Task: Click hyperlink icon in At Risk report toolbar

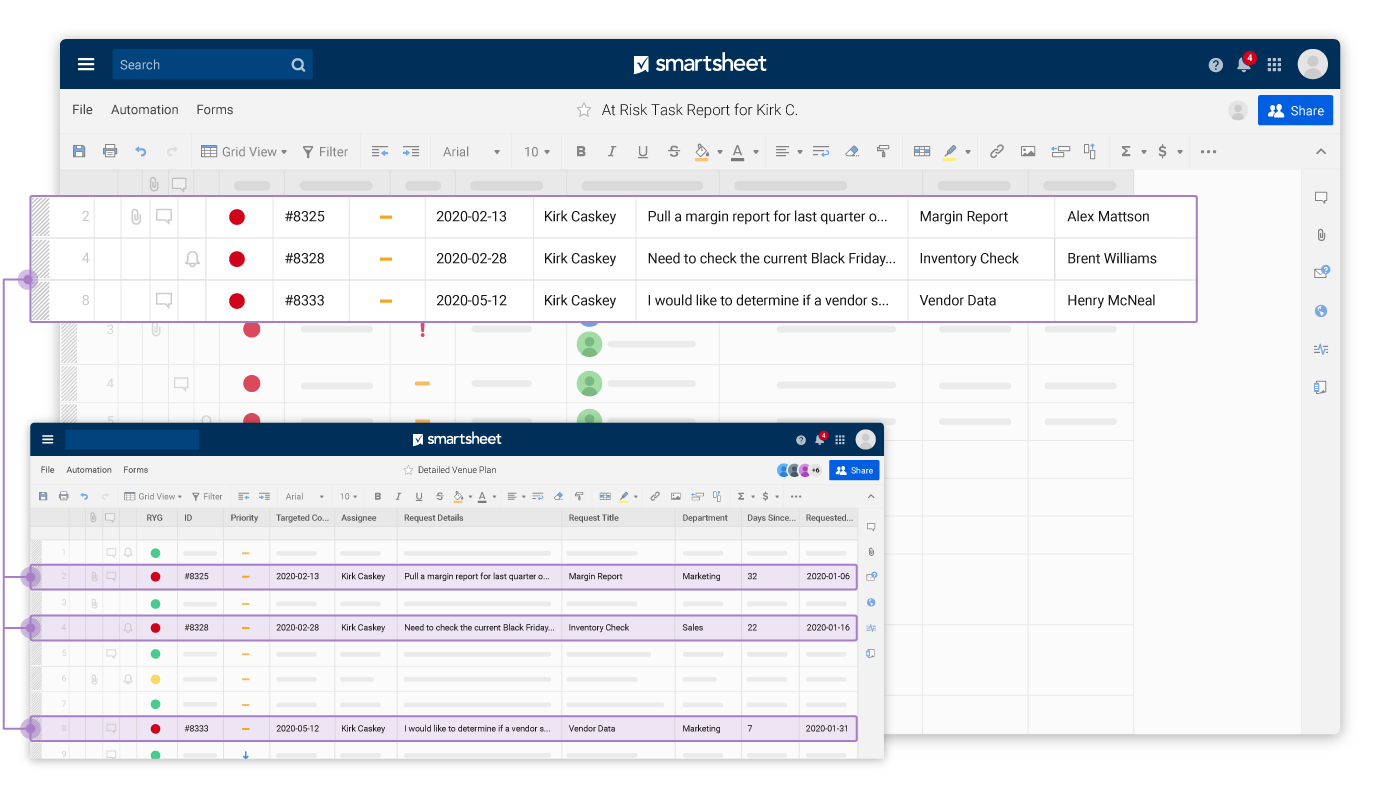Action: [997, 151]
